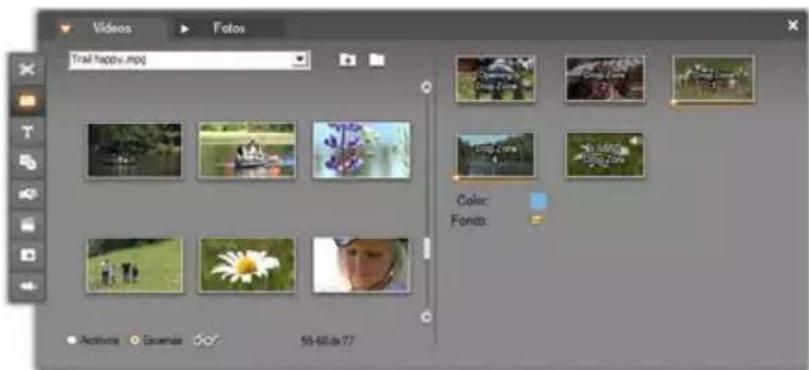Select the boat on river scene thumbnail

pos(247,150)
